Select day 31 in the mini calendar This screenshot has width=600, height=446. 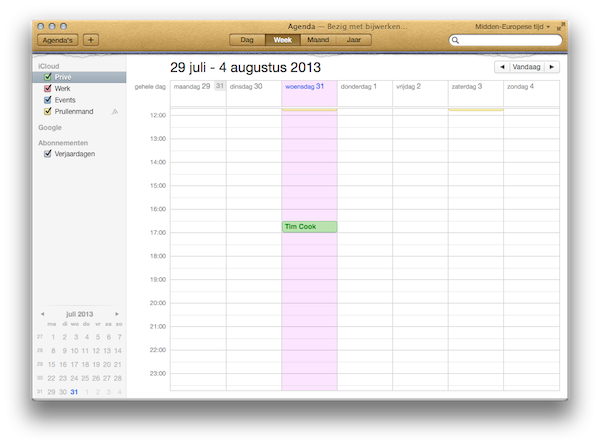pyautogui.click(x=74, y=392)
